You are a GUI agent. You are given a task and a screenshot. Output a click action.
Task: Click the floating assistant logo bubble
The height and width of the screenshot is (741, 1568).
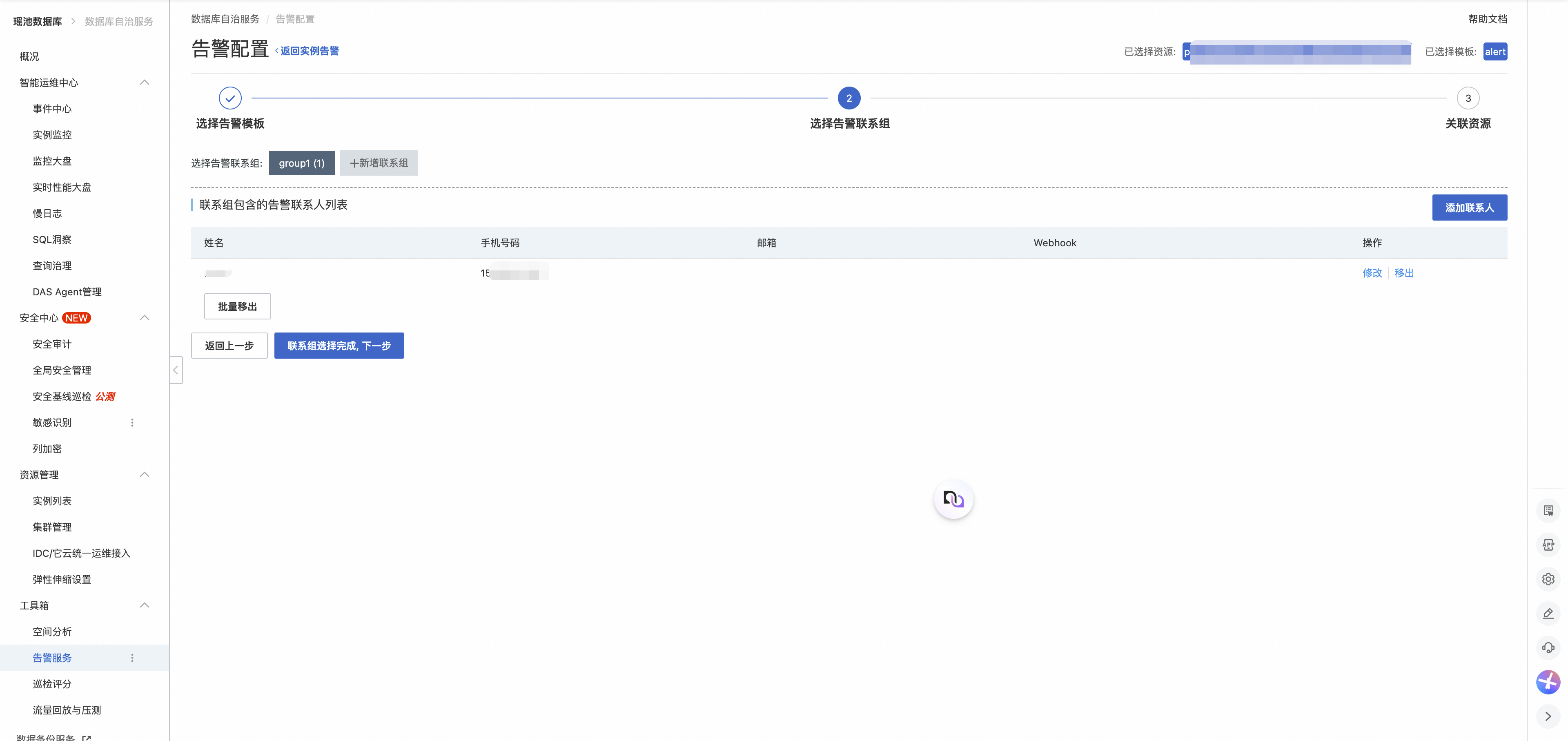pos(953,499)
